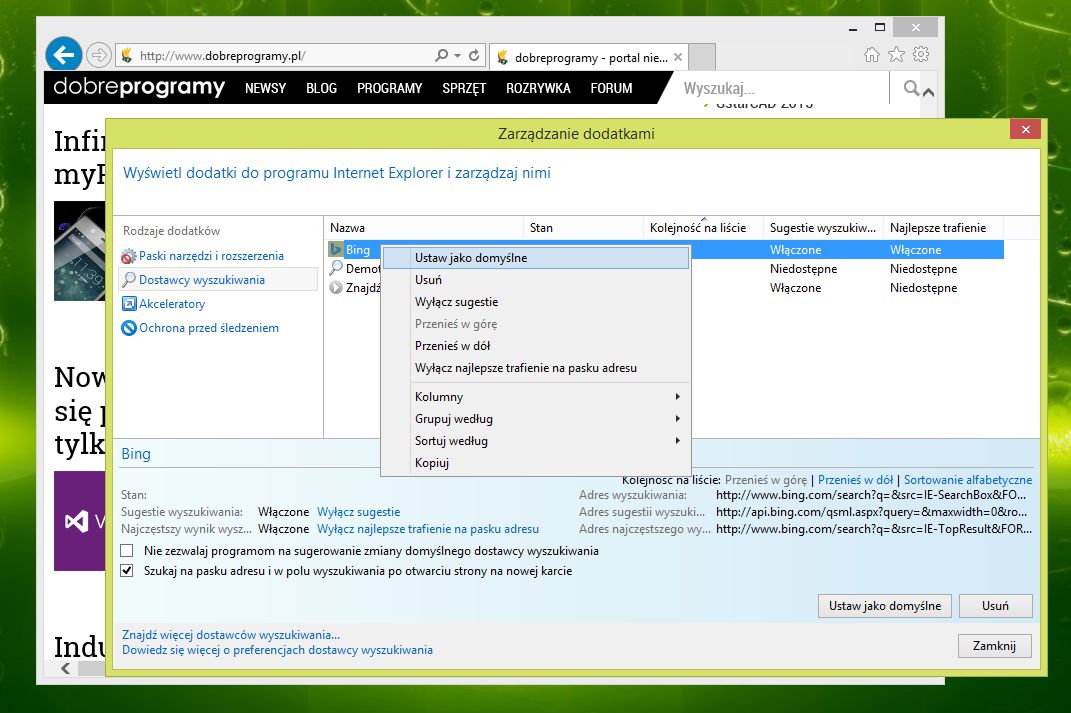Open BLOG in the site navigation
1071x713 pixels.
pyautogui.click(x=321, y=88)
